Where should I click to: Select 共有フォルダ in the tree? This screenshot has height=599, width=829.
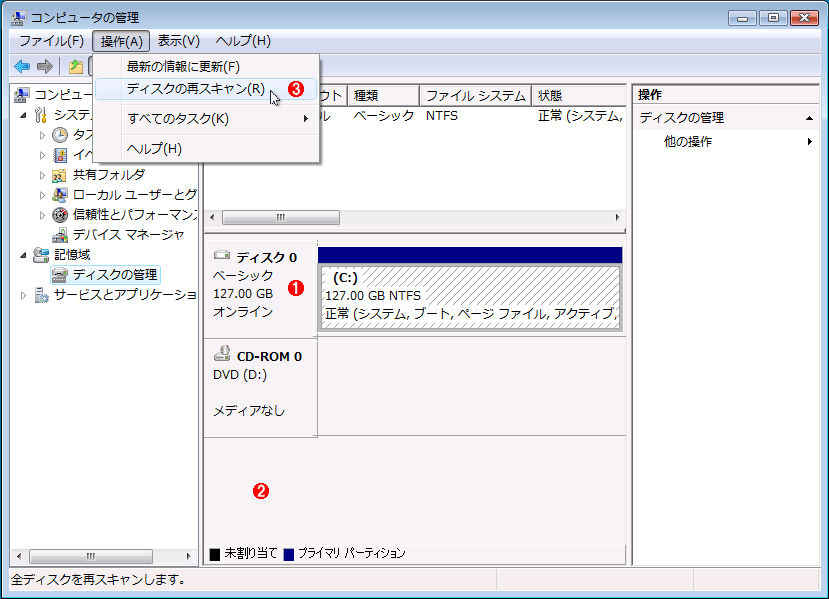coord(108,175)
